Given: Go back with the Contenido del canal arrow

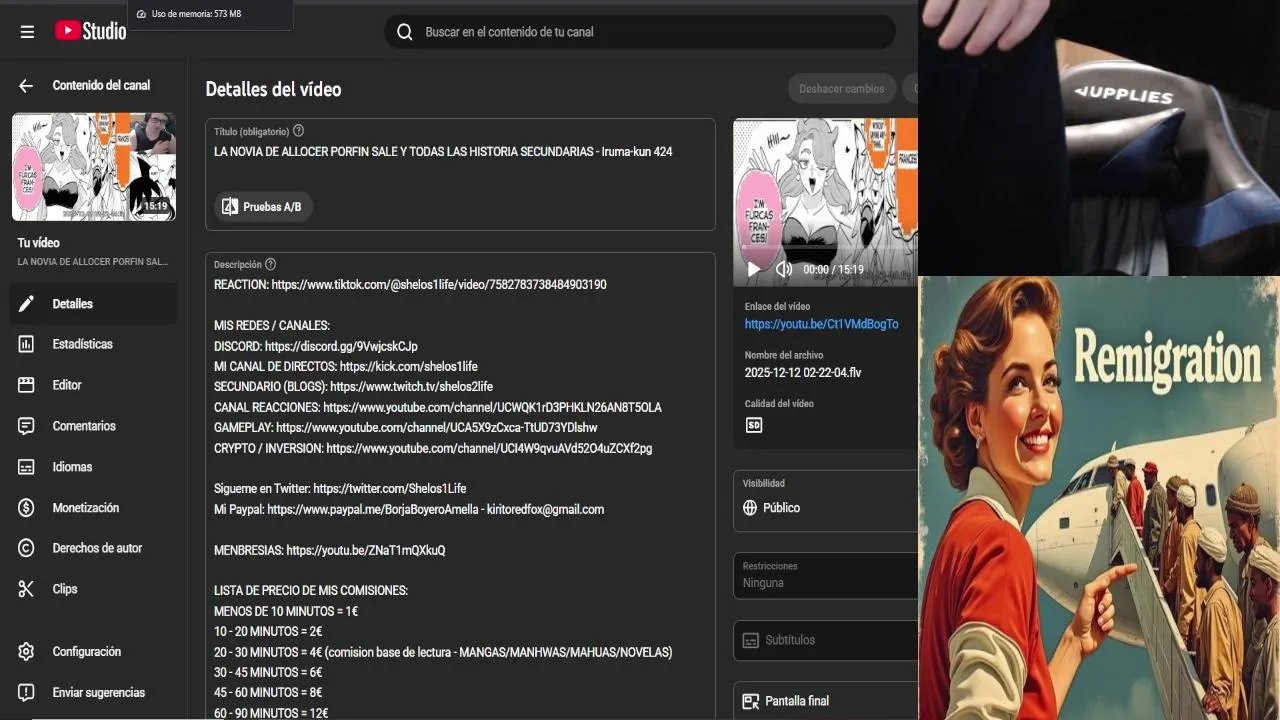Looking at the screenshot, I should [x=26, y=86].
